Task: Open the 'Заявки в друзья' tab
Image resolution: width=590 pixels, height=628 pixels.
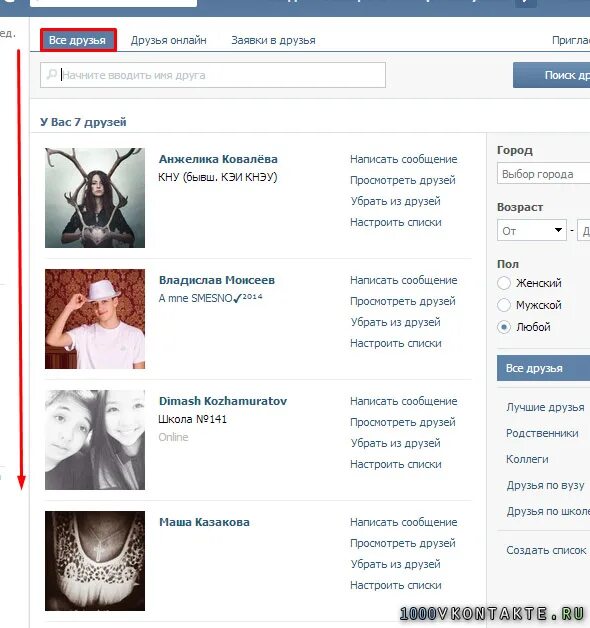Action: click(x=273, y=40)
